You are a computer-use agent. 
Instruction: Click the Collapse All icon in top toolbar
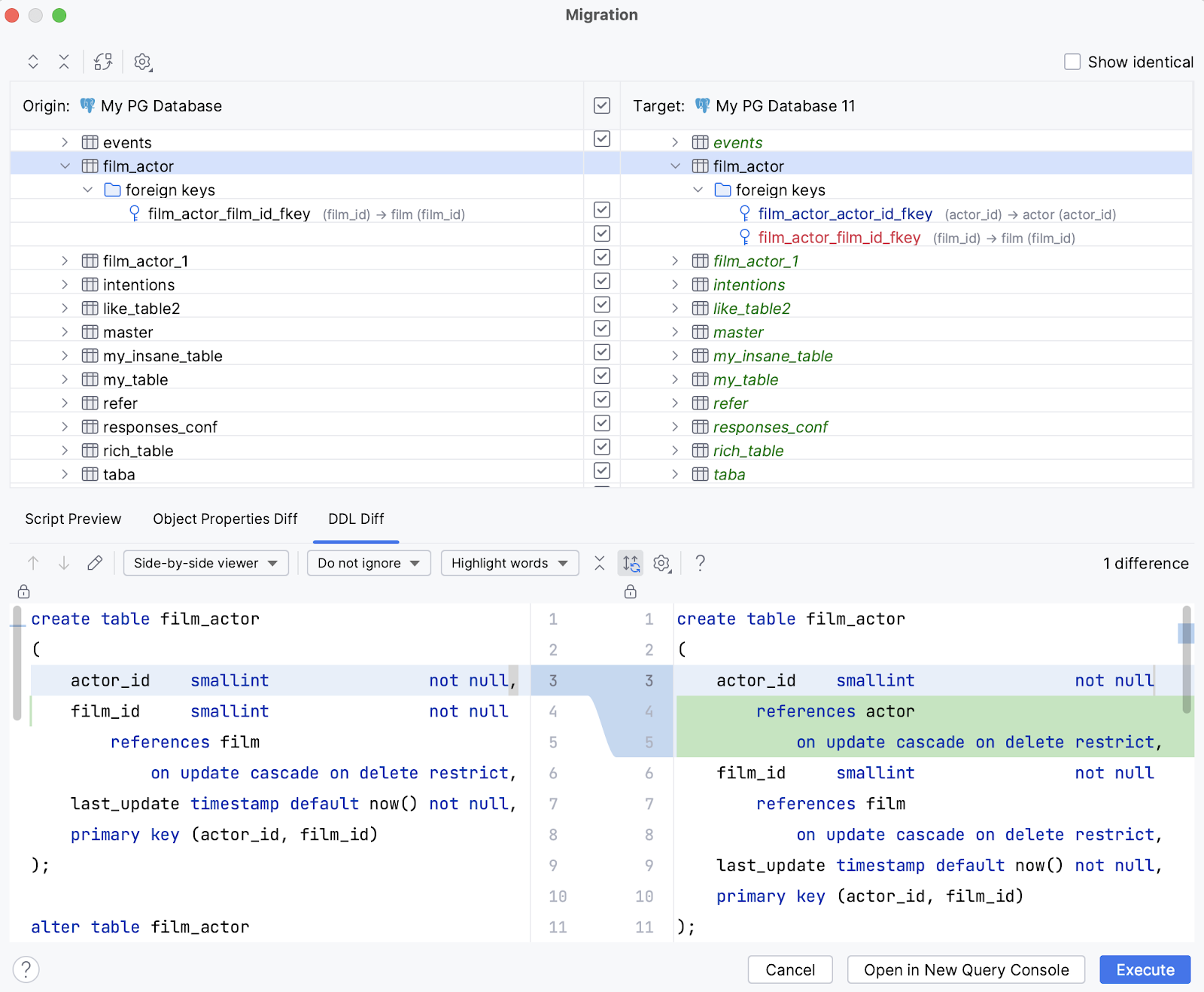pyautogui.click(x=64, y=62)
